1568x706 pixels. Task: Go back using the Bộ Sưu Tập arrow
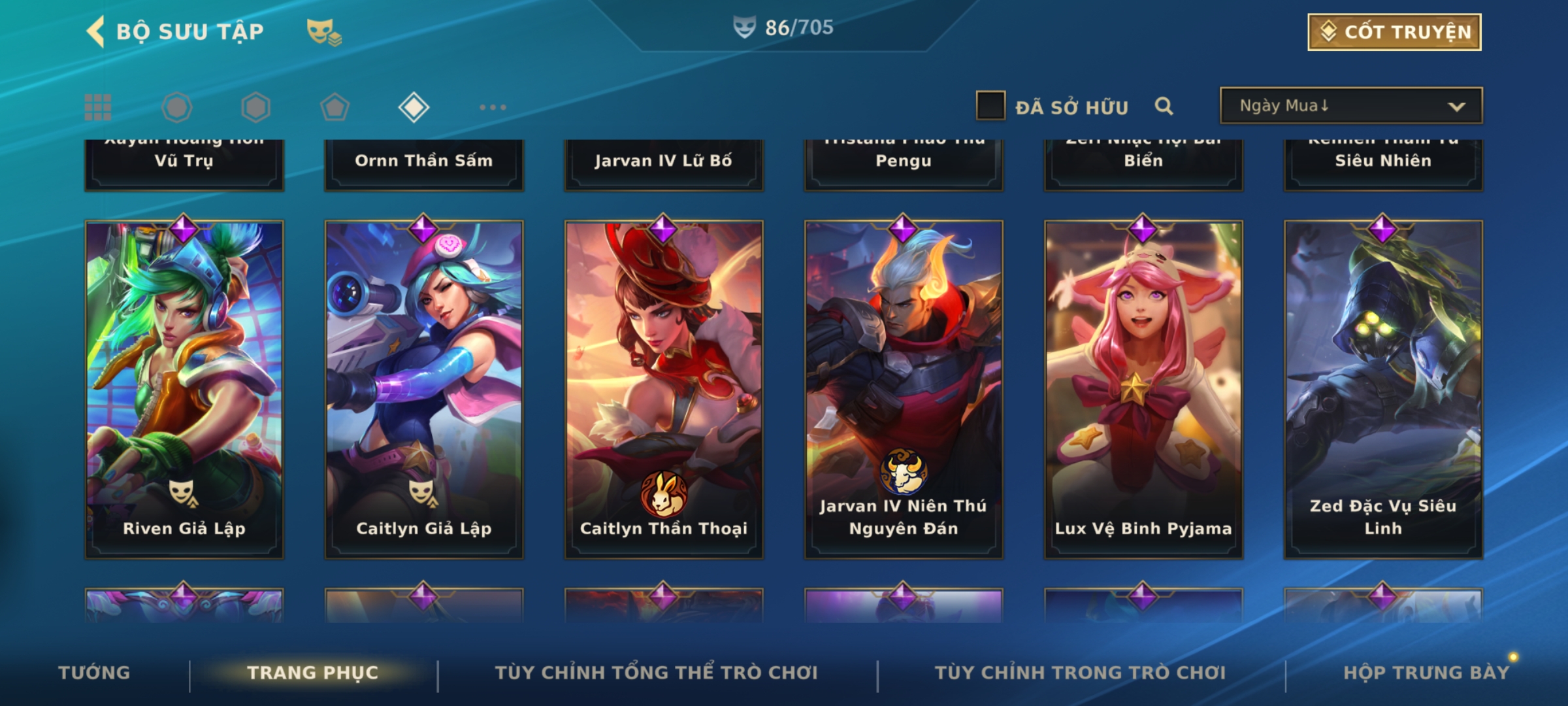click(x=95, y=31)
